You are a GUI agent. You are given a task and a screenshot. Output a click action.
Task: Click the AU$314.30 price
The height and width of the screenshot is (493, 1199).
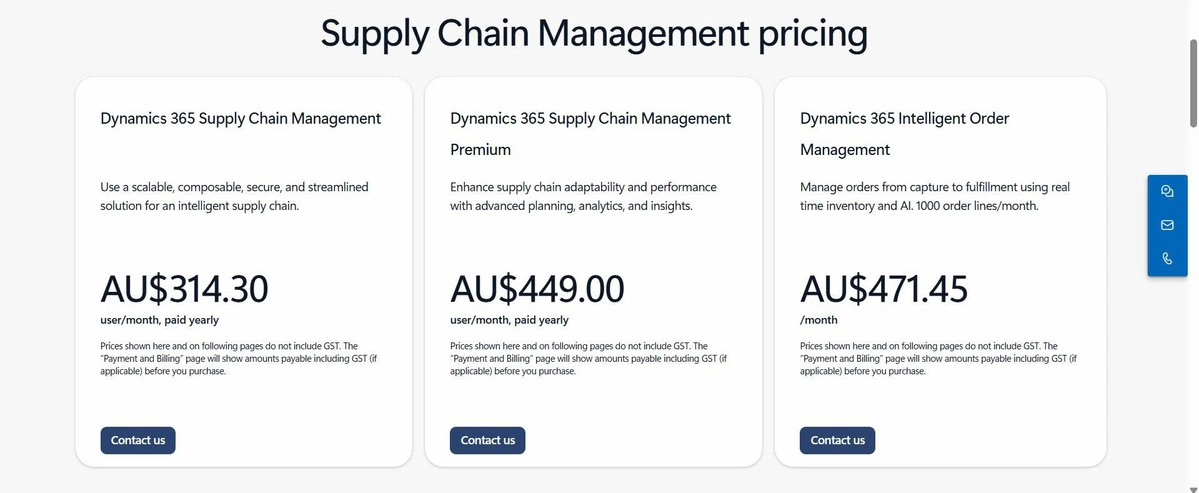(x=185, y=289)
